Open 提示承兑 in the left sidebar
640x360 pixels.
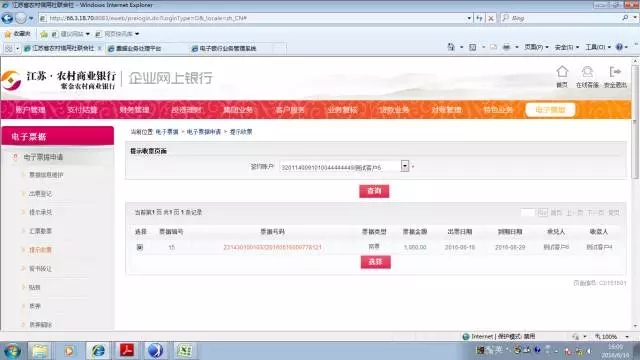(x=40, y=212)
